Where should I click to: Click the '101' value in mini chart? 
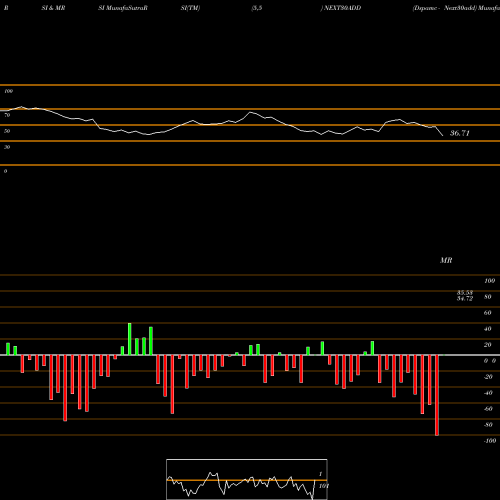tap(324, 486)
